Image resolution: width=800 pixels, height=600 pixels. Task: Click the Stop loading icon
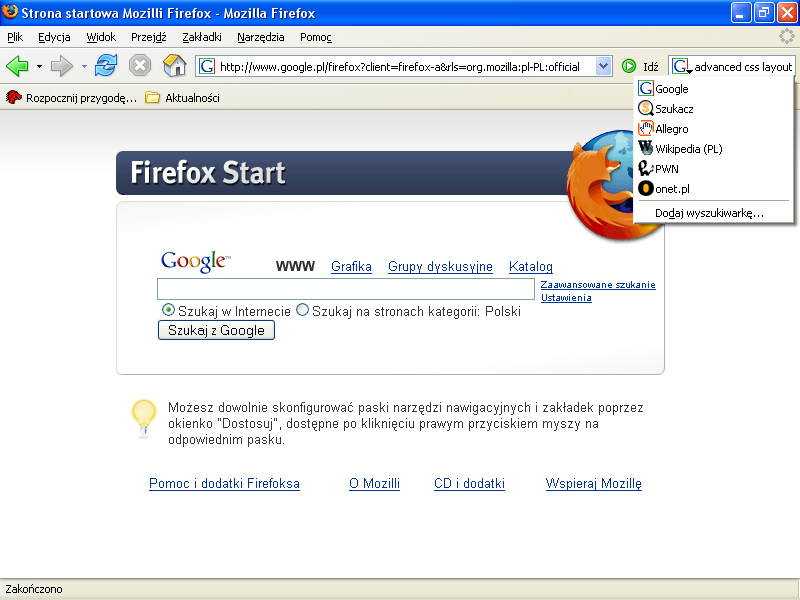(140, 66)
